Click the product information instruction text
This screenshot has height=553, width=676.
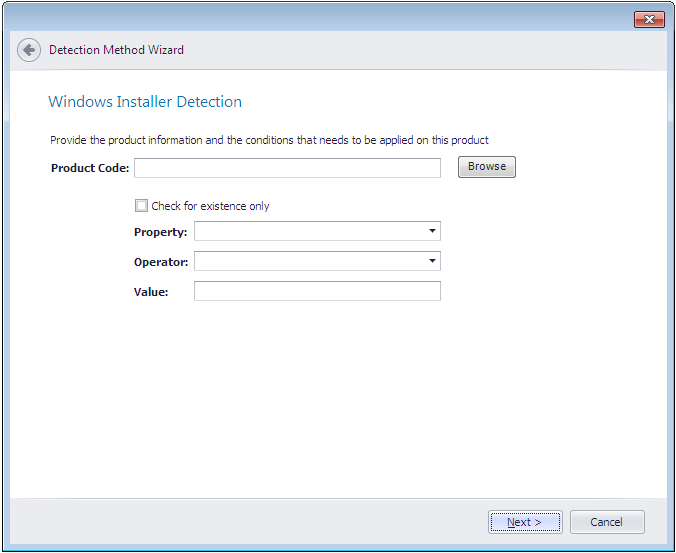269,140
